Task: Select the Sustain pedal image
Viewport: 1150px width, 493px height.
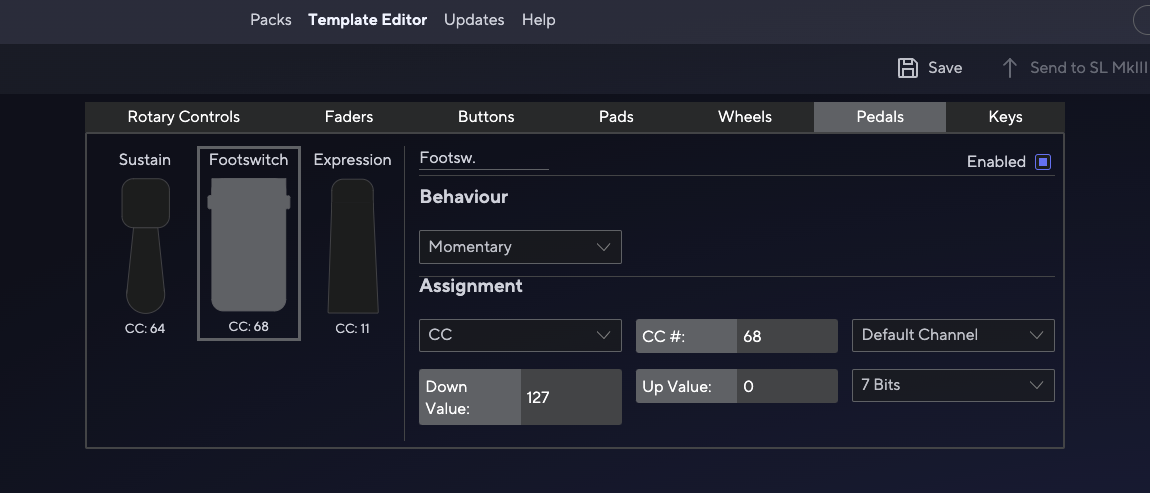Action: click(145, 246)
